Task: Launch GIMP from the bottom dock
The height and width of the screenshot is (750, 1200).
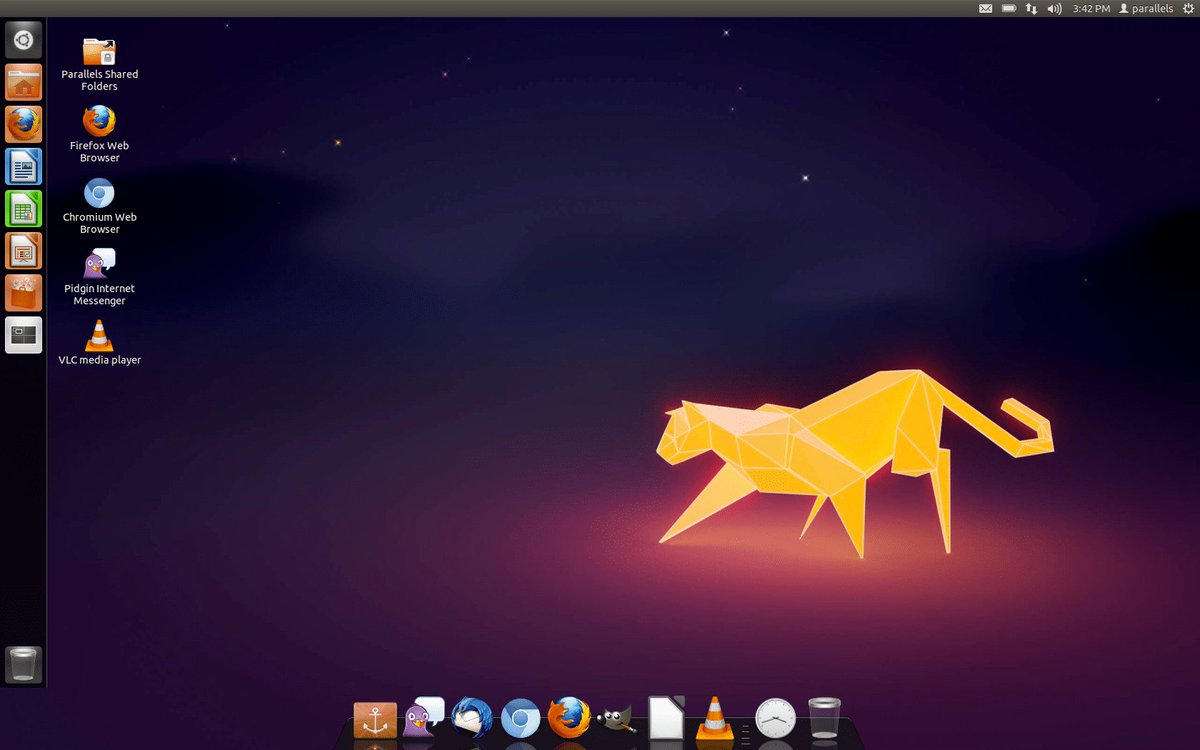Action: 617,718
